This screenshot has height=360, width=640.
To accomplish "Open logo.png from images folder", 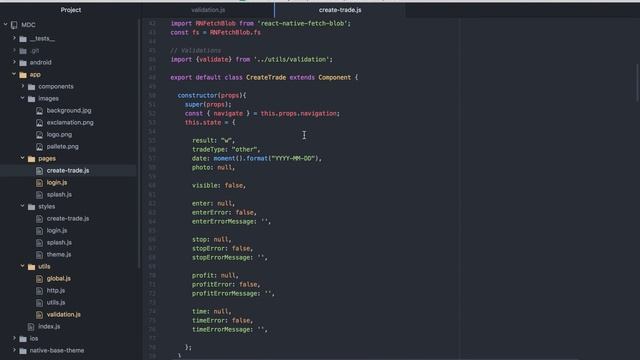I will (x=59, y=134).
